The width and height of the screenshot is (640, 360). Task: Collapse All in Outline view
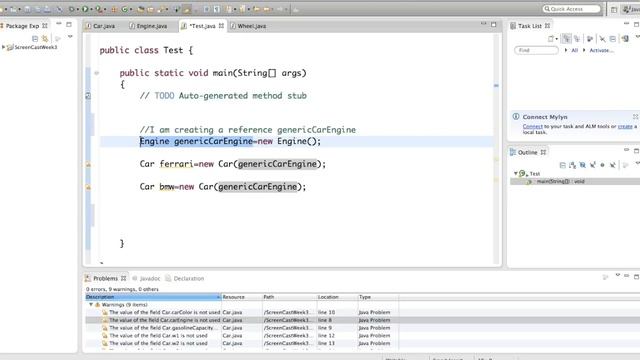[x=562, y=165]
